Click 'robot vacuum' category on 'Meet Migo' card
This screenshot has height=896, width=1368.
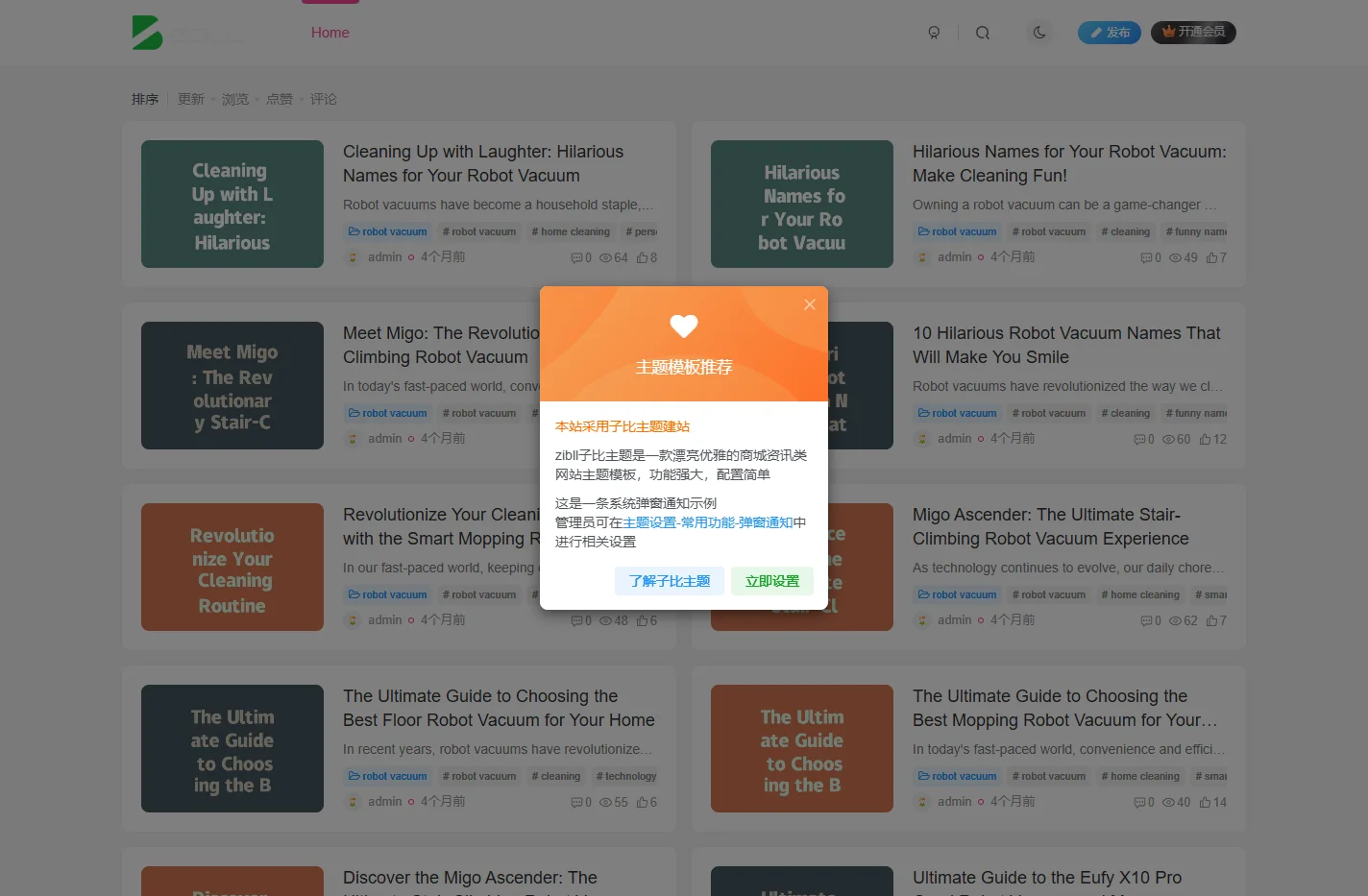pos(388,413)
